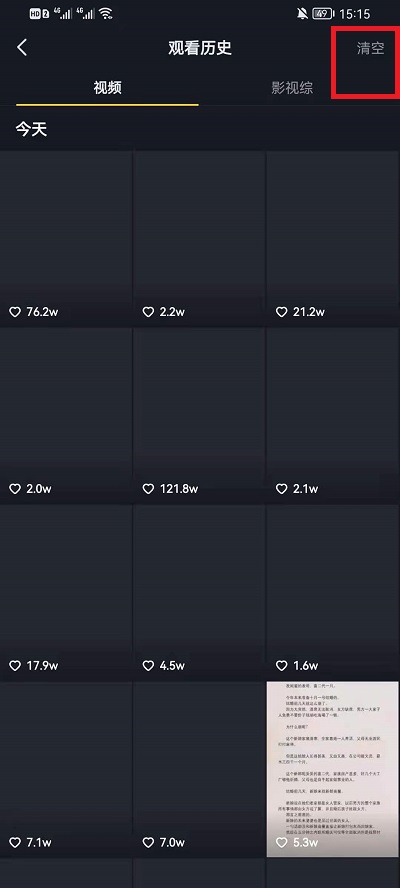Tap the Wi-Fi status bar icon
This screenshot has height=888, width=400.
tap(105, 14)
